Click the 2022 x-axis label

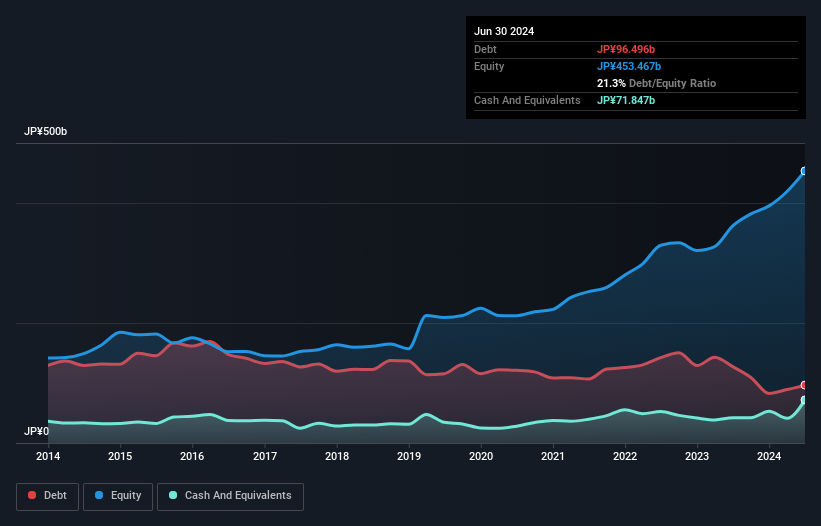click(x=625, y=456)
